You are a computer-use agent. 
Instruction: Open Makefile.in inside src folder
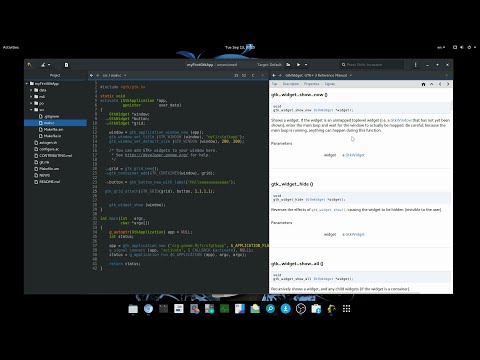[50, 136]
